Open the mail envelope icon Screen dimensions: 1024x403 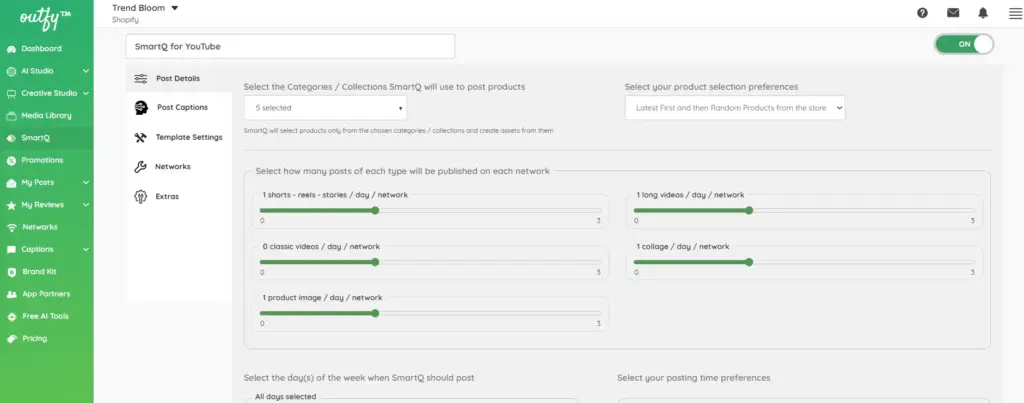pyautogui.click(x=953, y=13)
